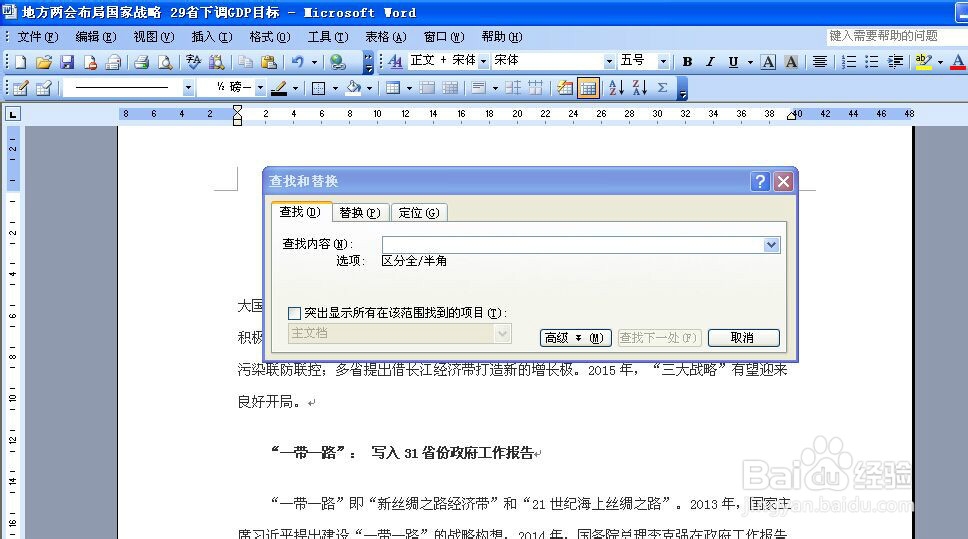The image size is (968, 539).
Task: Toggle the highlighted gridlines button
Action: click(x=588, y=88)
